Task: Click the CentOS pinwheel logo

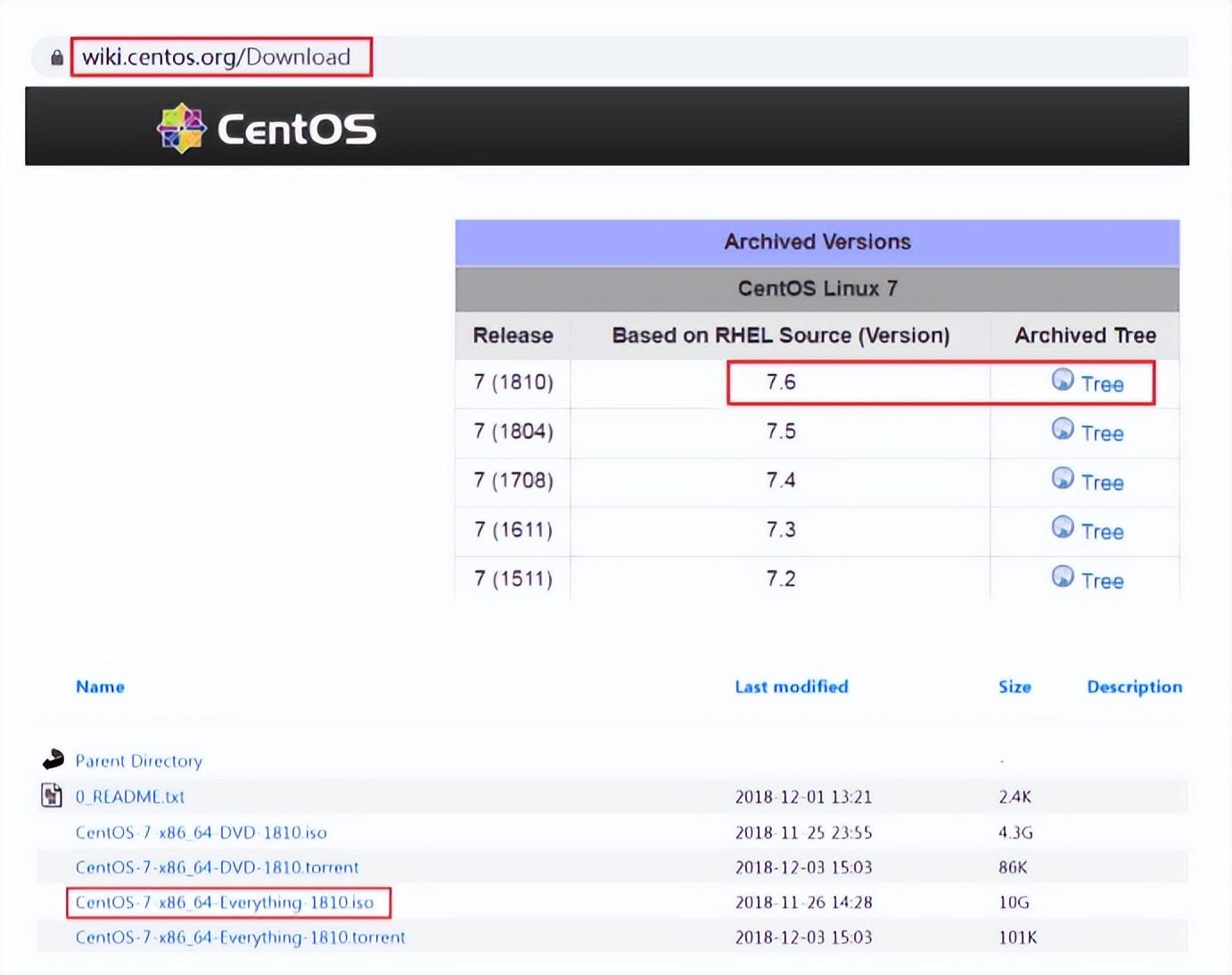Action: (x=181, y=128)
